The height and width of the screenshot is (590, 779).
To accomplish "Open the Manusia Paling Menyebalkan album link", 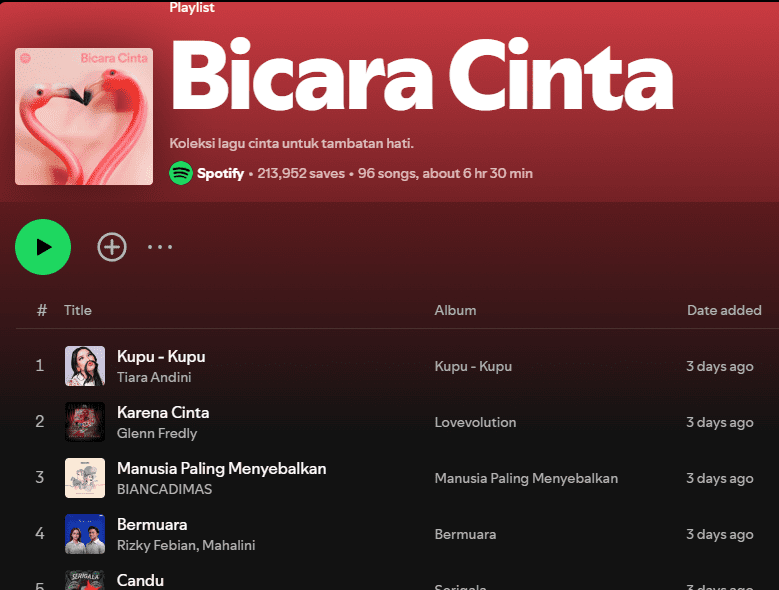I will 526,478.
